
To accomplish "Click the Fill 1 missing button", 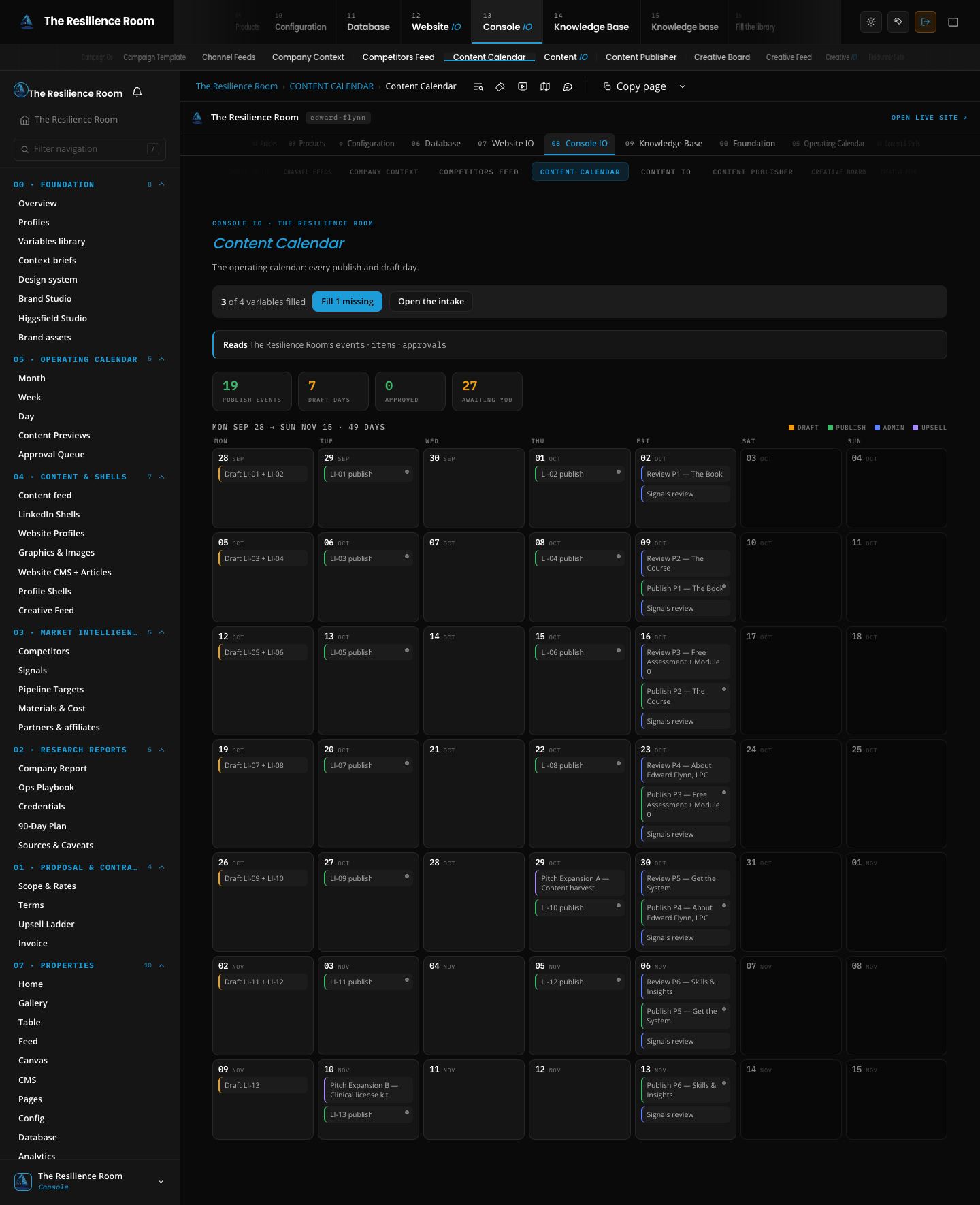I will [347, 302].
